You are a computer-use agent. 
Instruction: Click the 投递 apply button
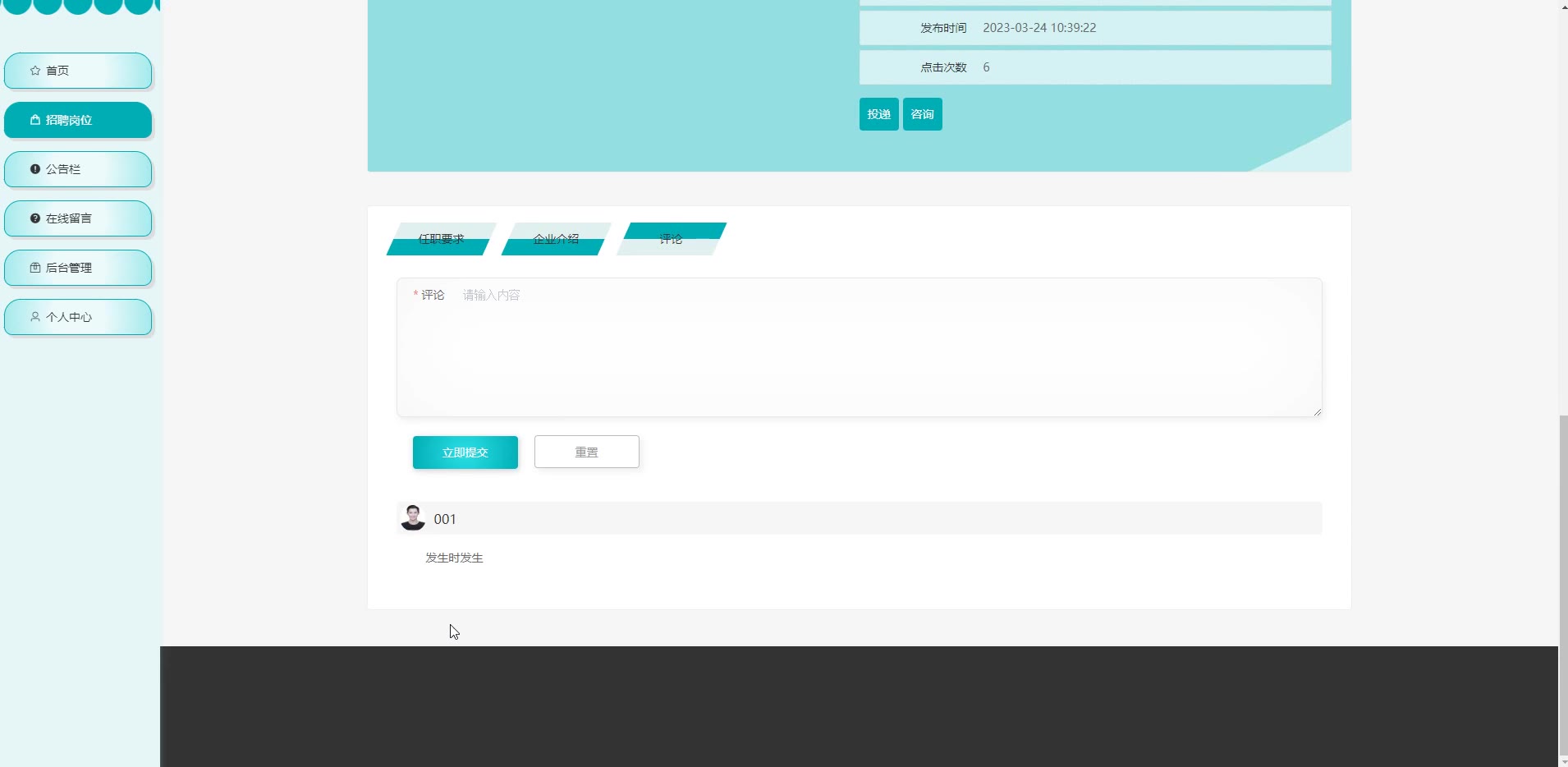tap(878, 114)
